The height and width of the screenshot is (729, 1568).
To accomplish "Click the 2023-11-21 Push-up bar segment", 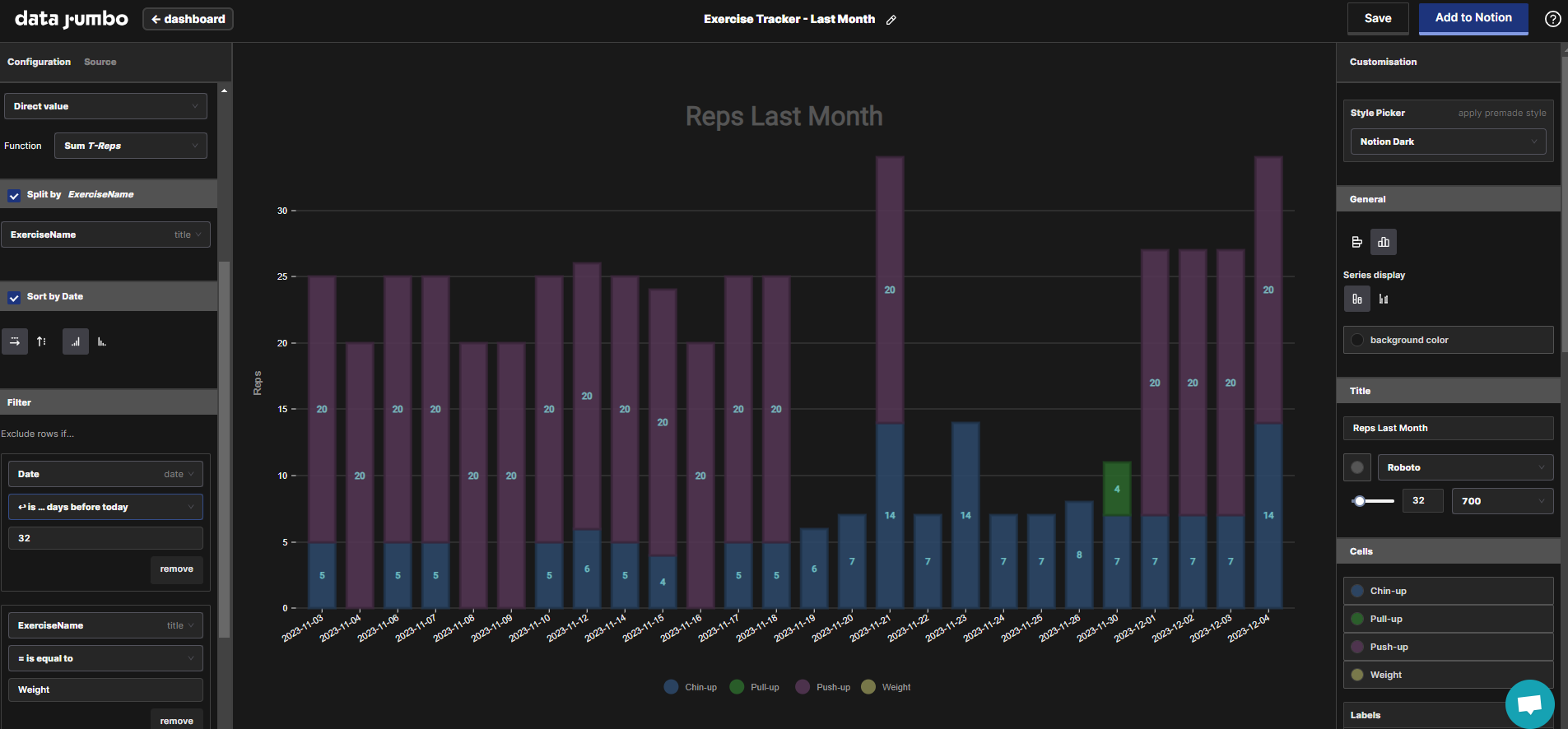I will coord(890,290).
